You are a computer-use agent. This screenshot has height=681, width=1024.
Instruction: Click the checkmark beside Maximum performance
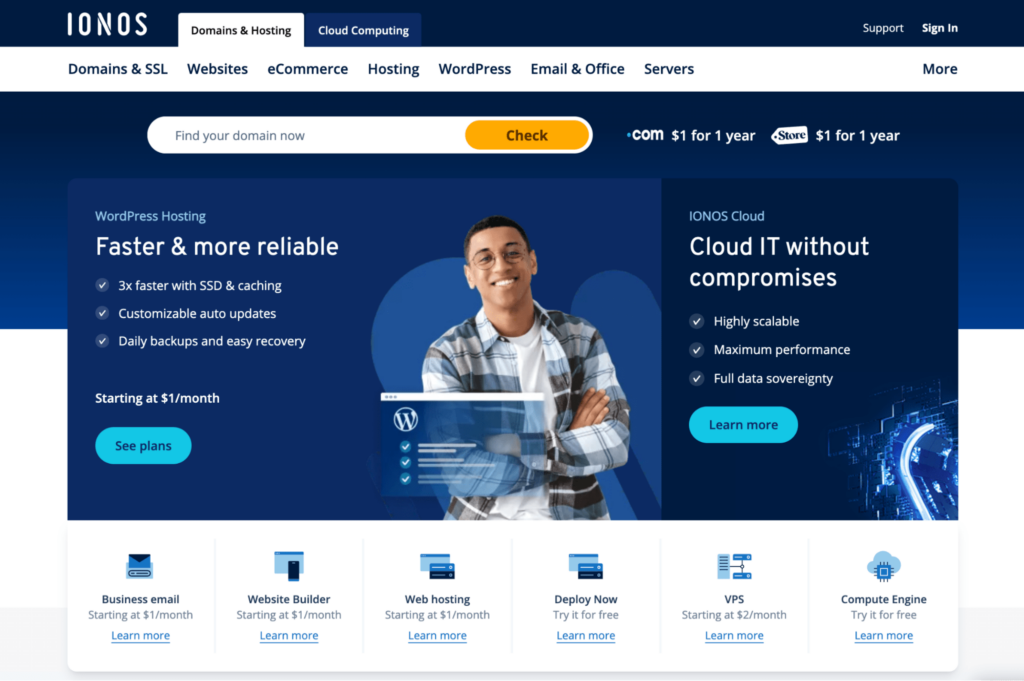(697, 350)
